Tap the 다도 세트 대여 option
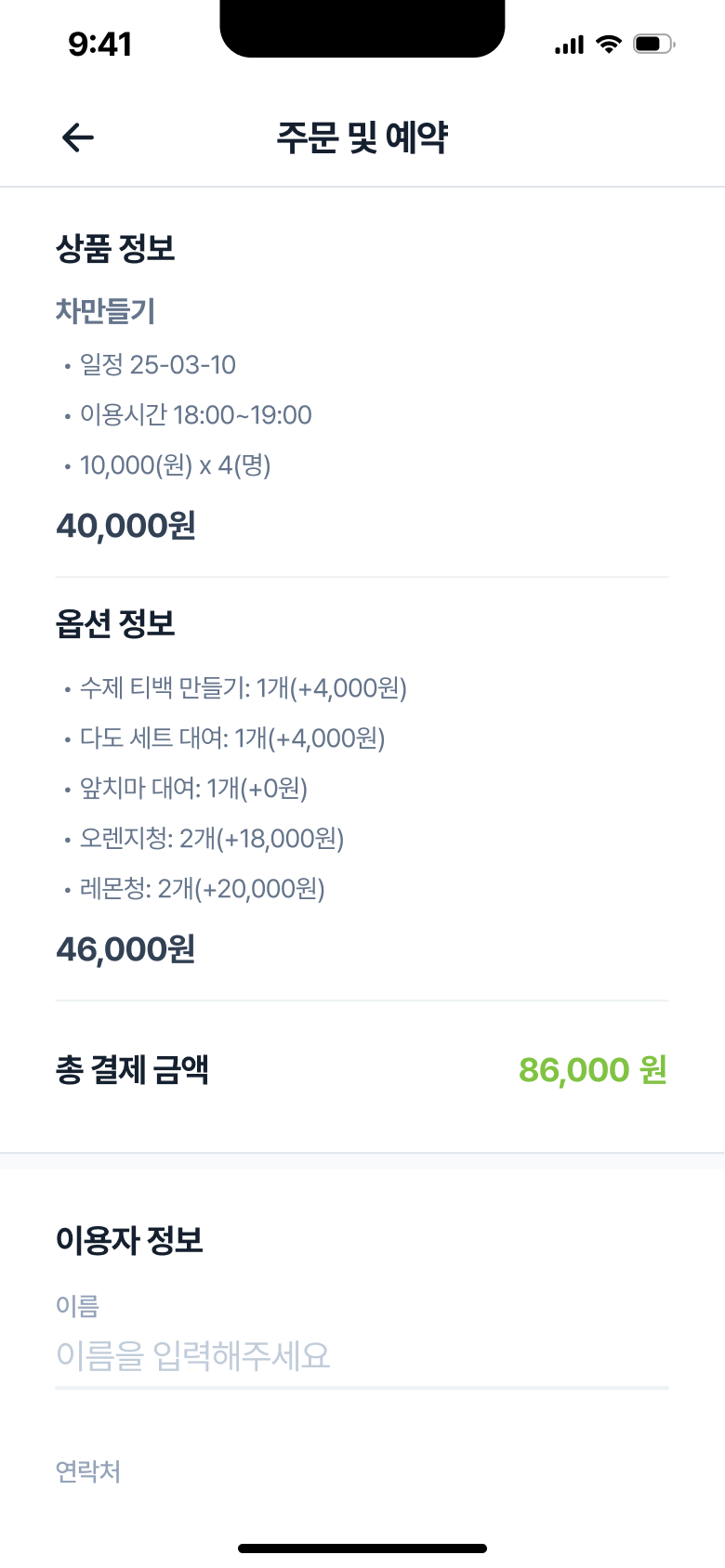 231,738
